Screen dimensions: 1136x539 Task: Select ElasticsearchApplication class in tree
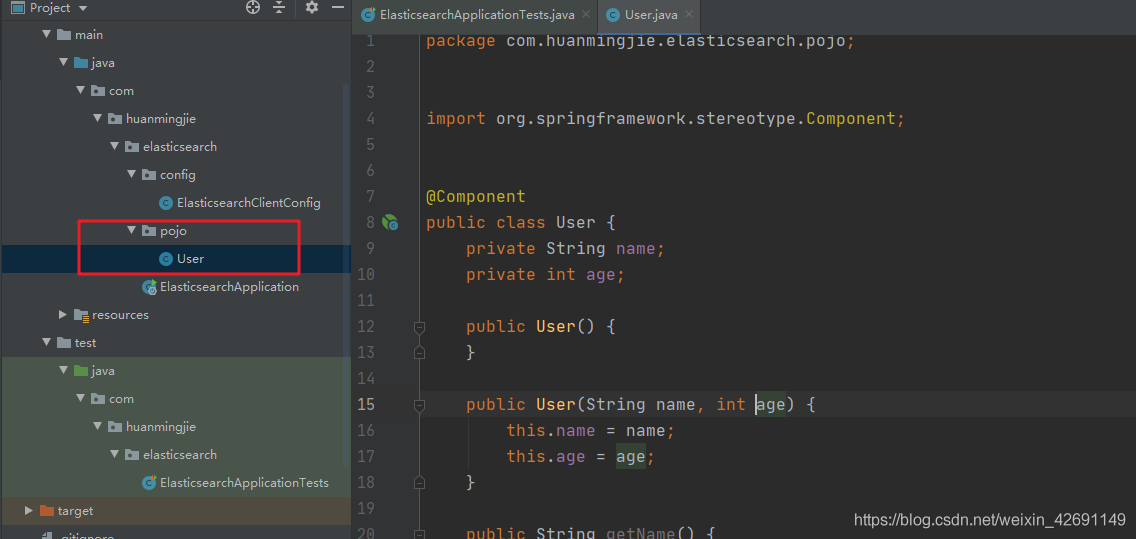pyautogui.click(x=229, y=287)
